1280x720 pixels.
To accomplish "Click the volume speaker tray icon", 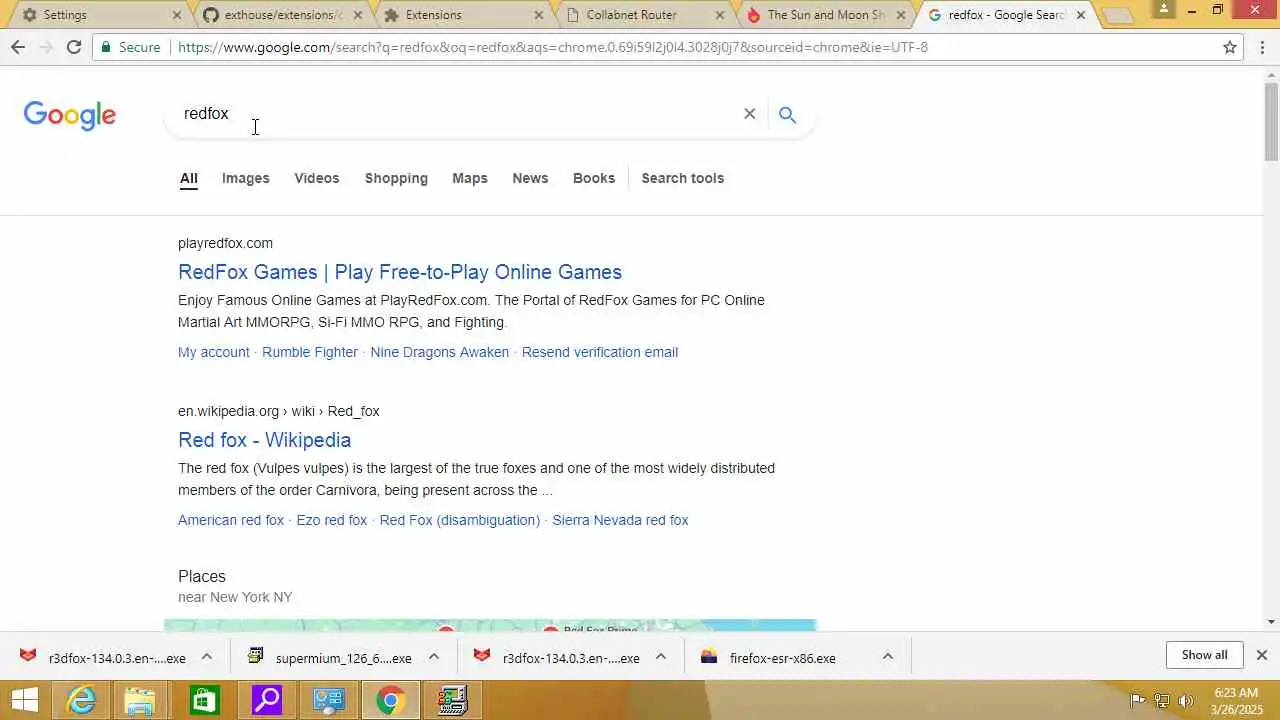I will (x=1186, y=700).
